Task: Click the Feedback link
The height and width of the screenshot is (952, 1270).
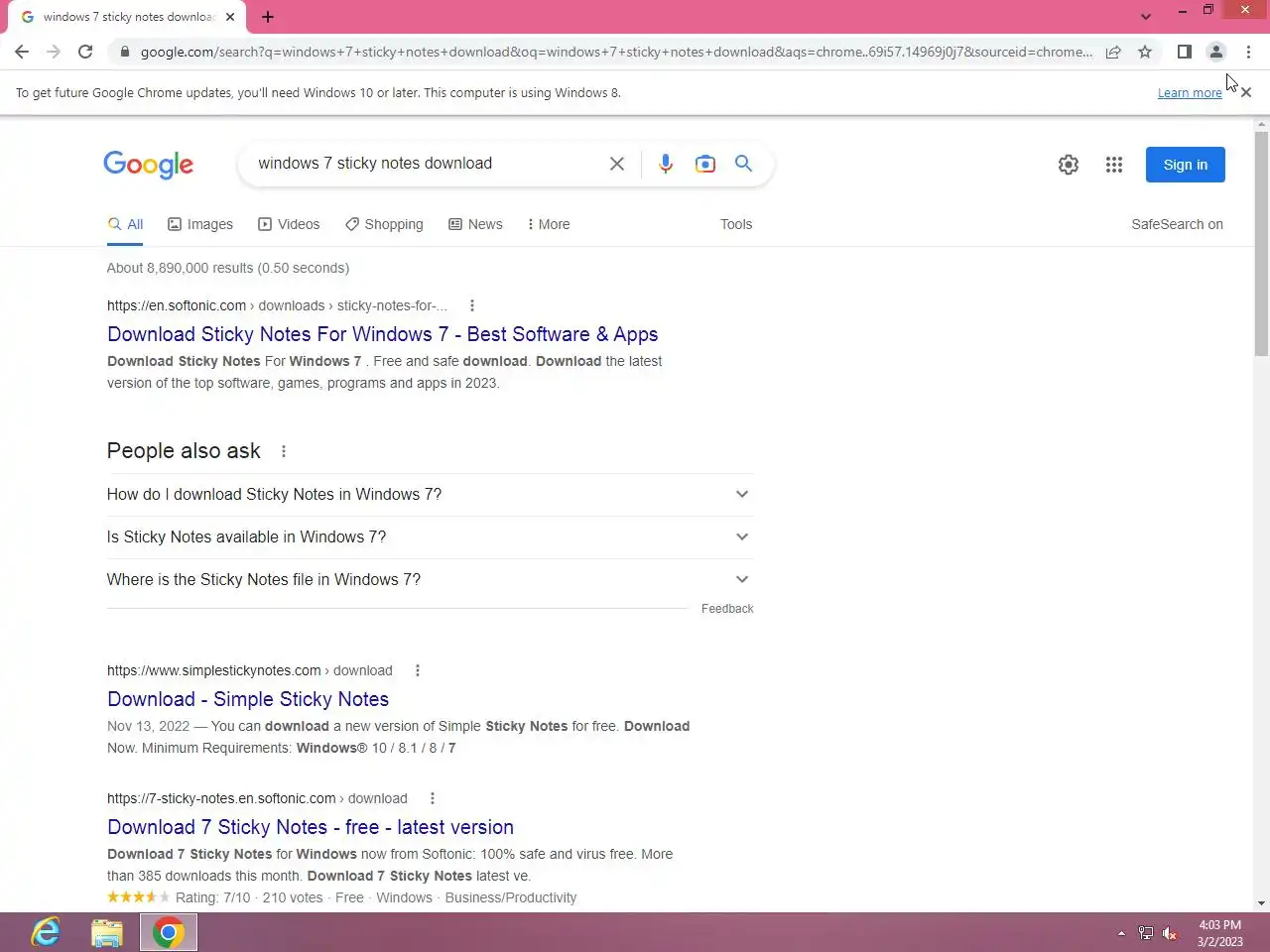Action: [x=727, y=609]
